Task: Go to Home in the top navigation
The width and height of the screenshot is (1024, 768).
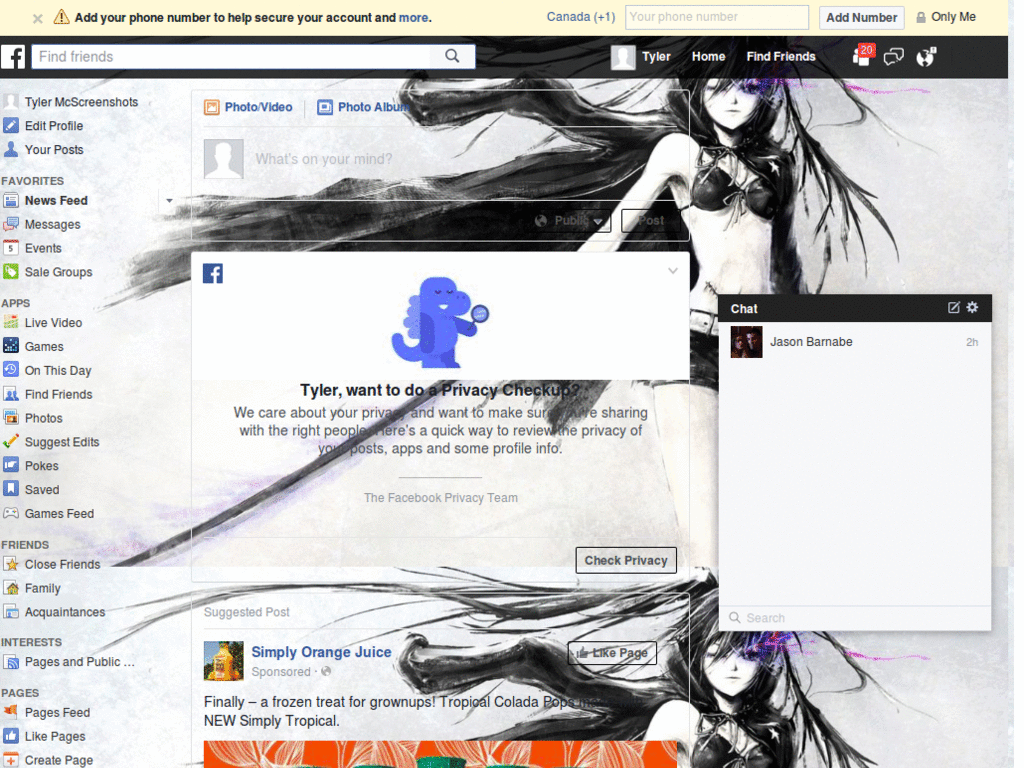Action: coord(708,57)
